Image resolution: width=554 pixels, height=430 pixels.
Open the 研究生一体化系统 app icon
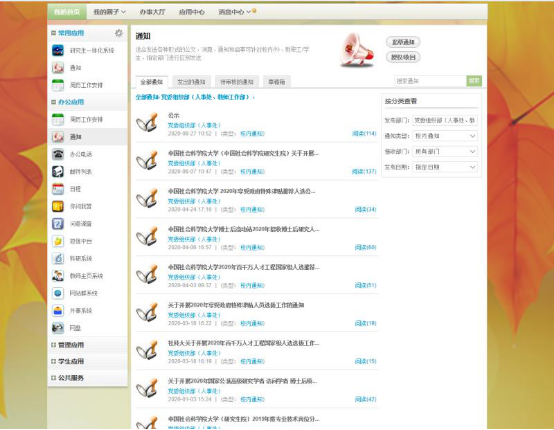click(x=58, y=50)
